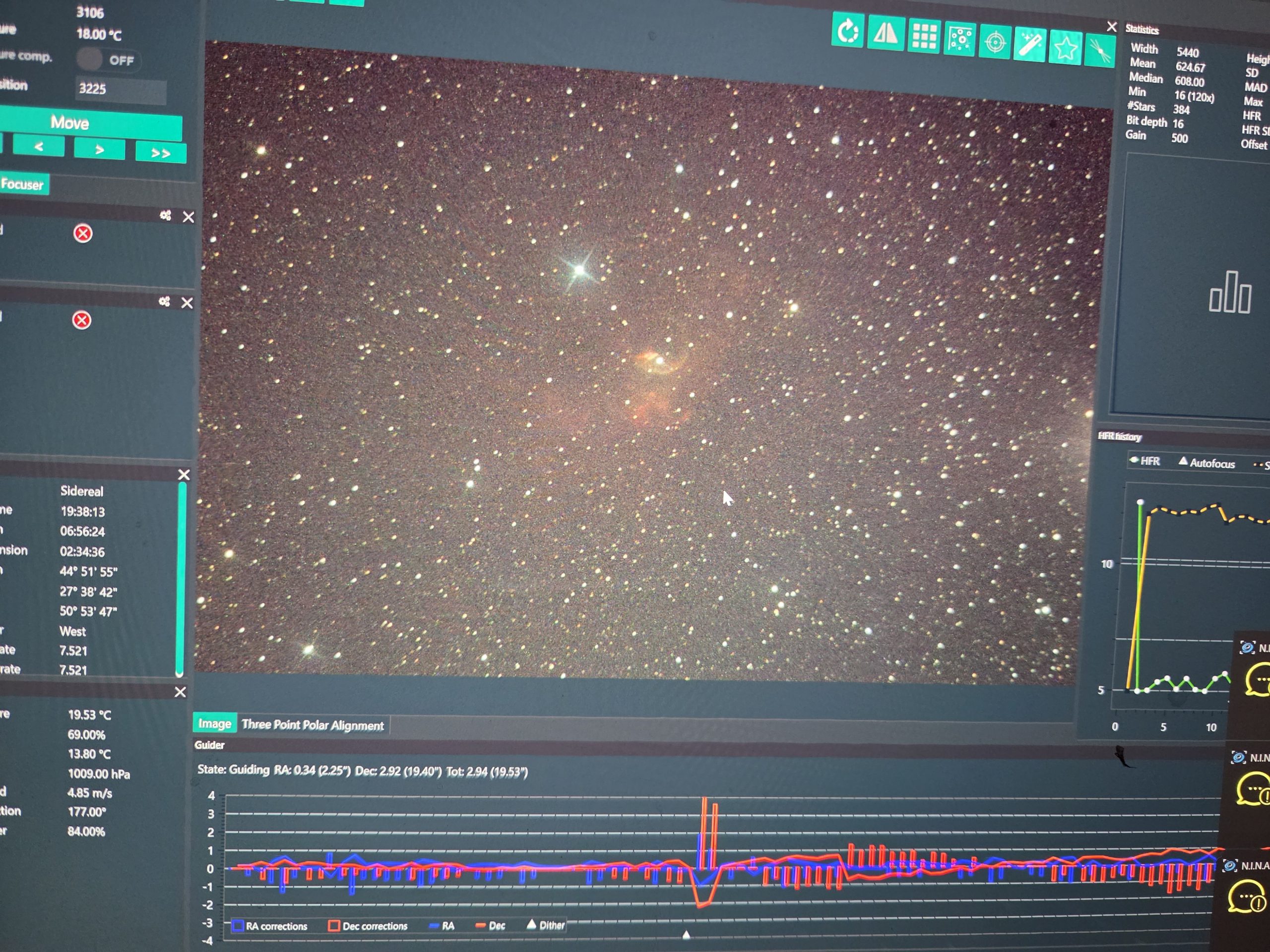Open first panel's gear settings

[x=165, y=215]
